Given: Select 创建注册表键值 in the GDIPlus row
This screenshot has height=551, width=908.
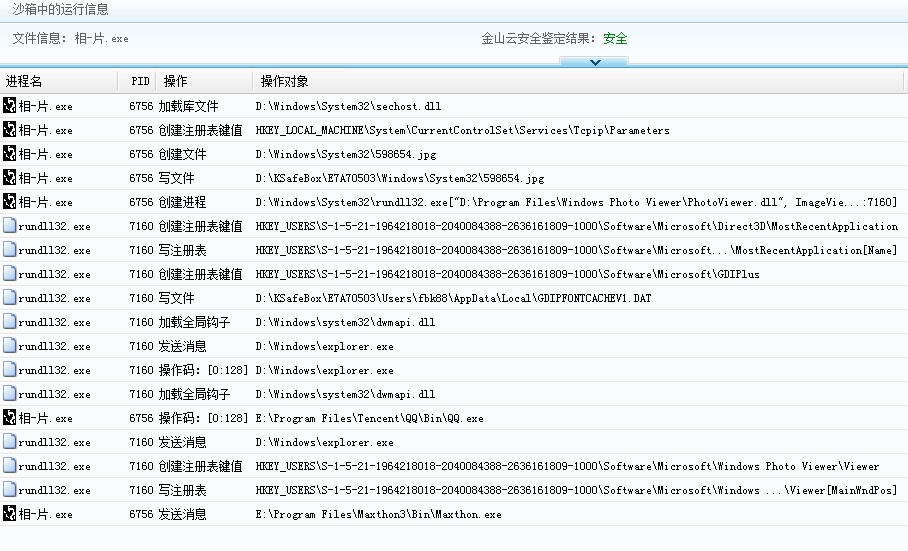Looking at the screenshot, I should pyautogui.click(x=200, y=274).
